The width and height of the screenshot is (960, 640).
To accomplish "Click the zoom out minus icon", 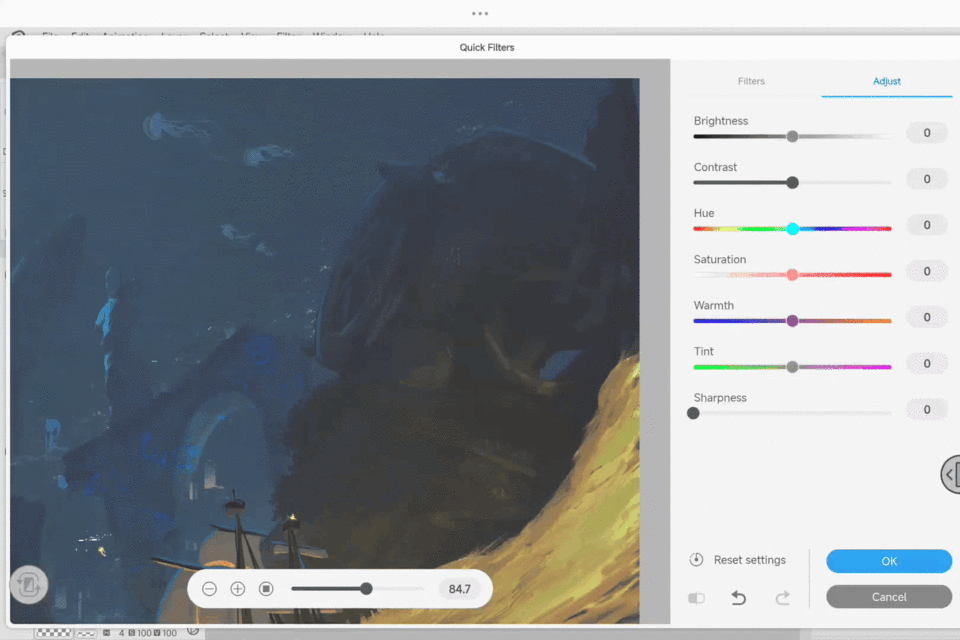I will tap(209, 589).
